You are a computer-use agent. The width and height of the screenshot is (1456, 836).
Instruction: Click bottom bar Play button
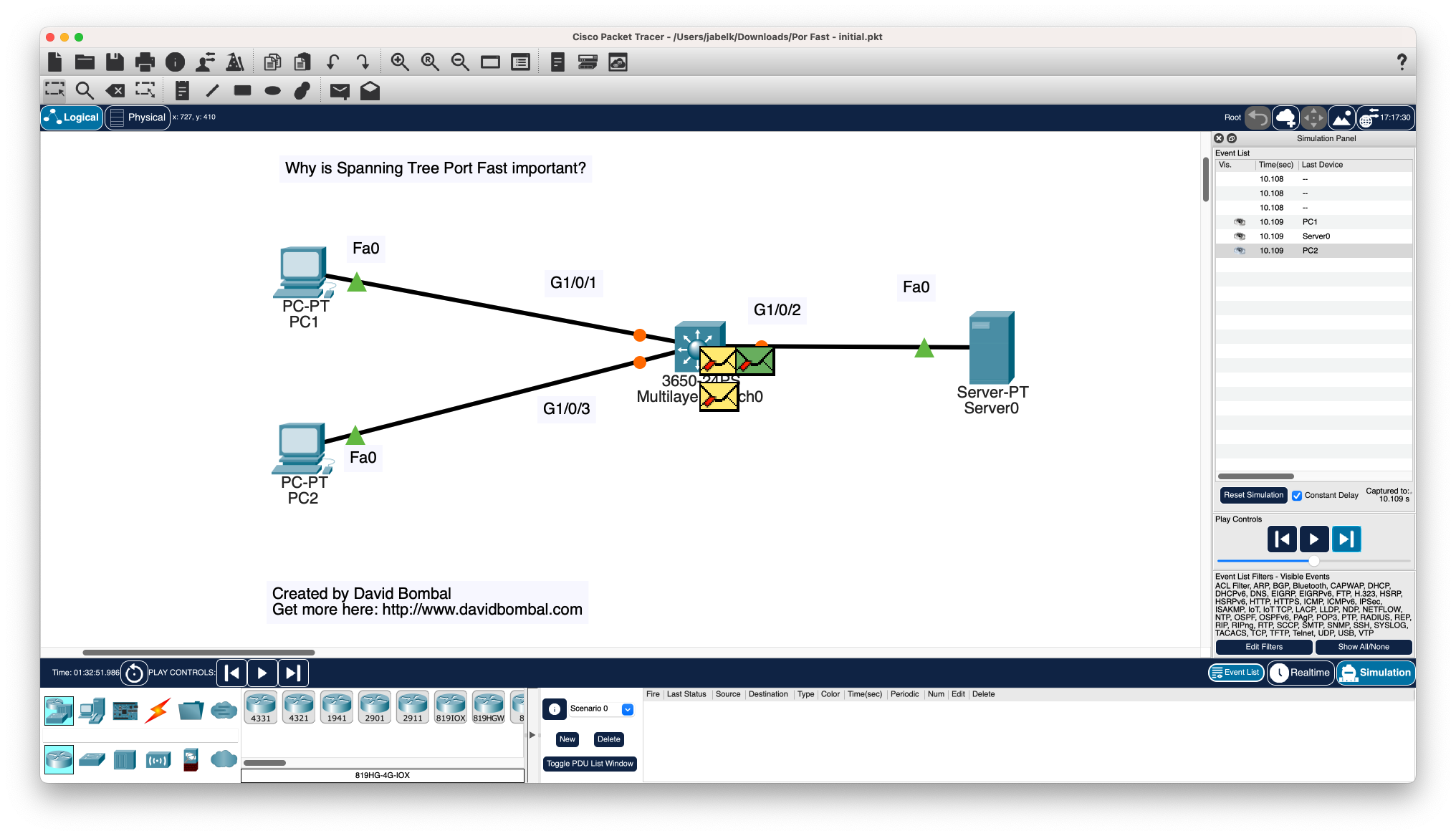(x=262, y=673)
